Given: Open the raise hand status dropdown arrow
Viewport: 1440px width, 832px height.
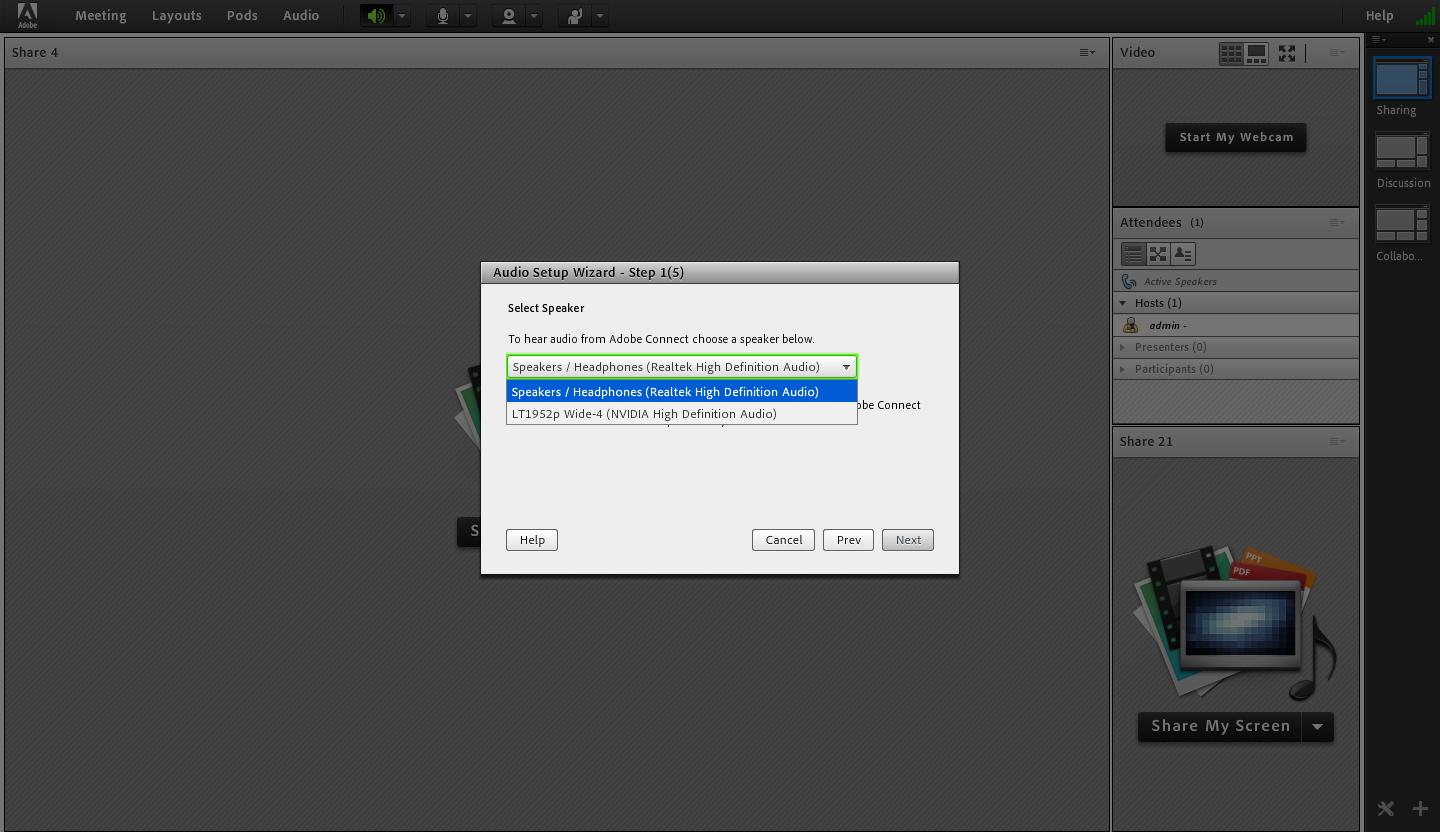Looking at the screenshot, I should point(599,16).
